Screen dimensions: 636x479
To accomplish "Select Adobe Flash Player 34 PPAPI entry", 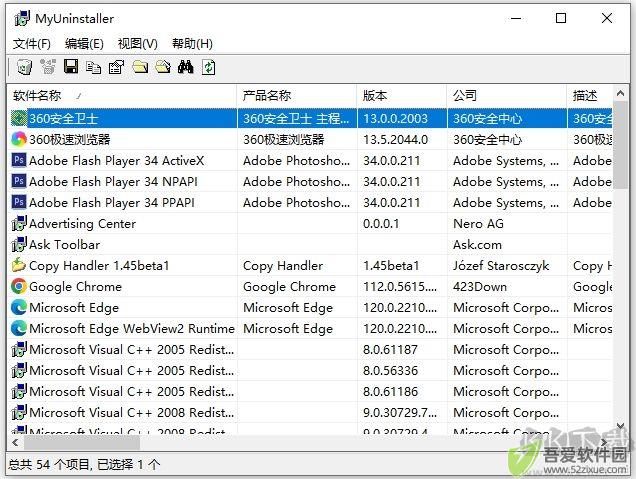I will (x=112, y=203).
